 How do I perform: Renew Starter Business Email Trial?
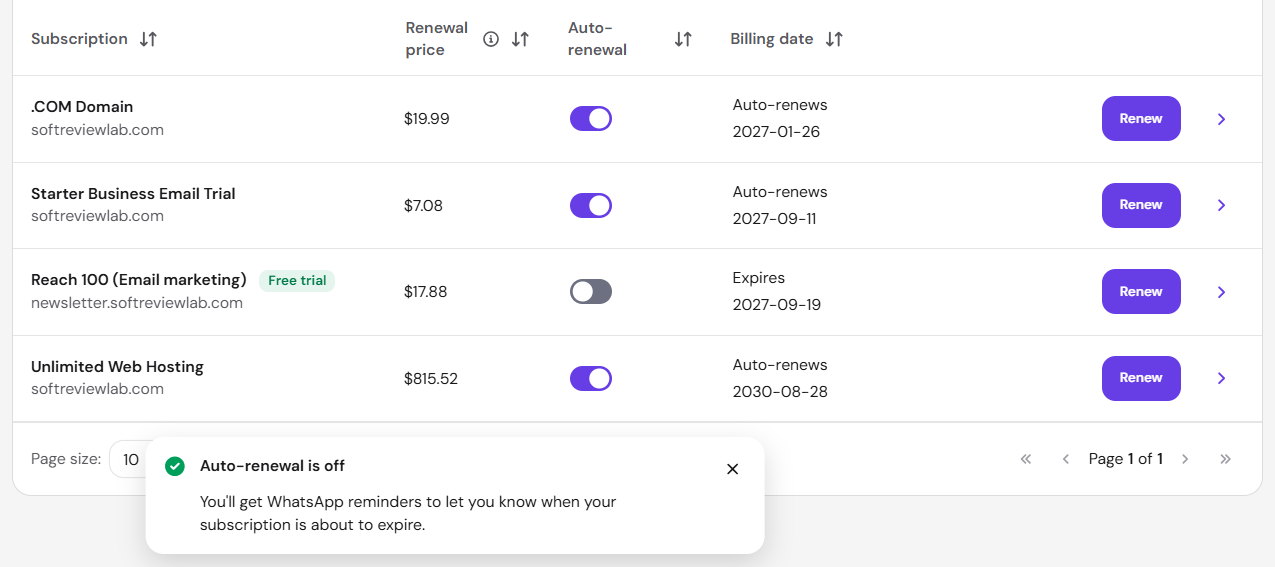coord(1141,205)
